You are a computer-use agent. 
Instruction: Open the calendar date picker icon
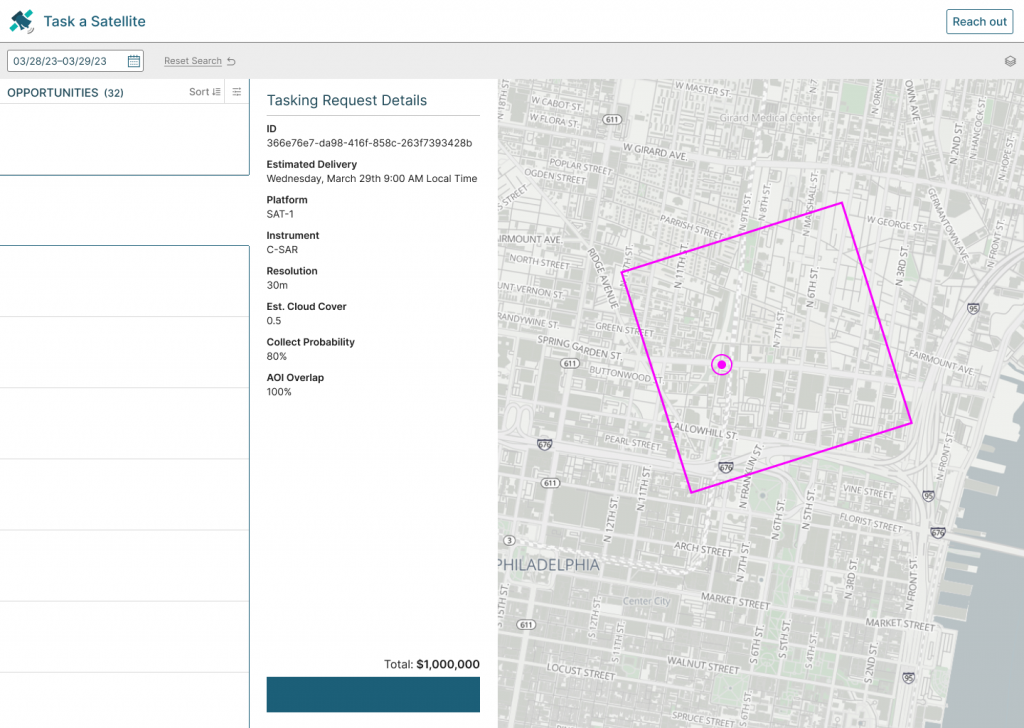click(134, 61)
